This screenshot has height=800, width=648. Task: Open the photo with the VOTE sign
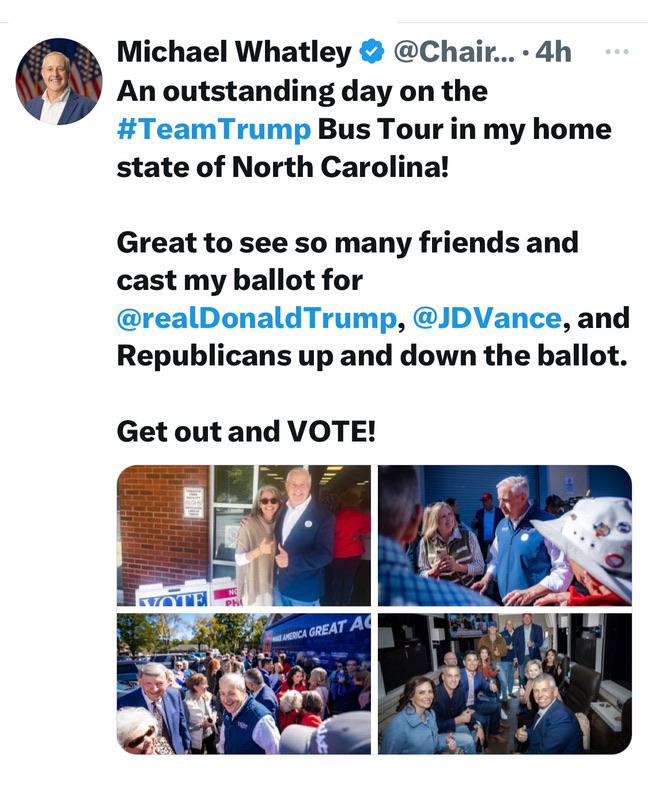coord(244,535)
